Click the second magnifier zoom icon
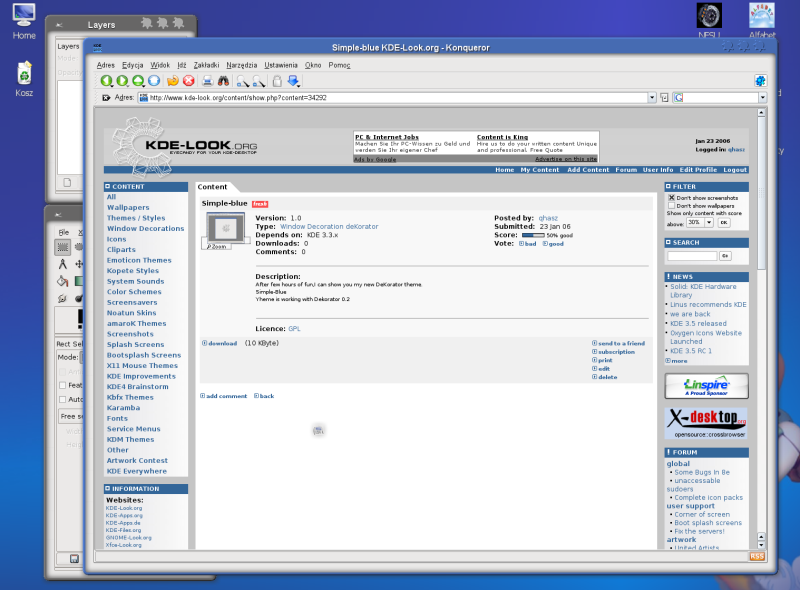Image resolution: width=800 pixels, height=590 pixels. pos(259,81)
